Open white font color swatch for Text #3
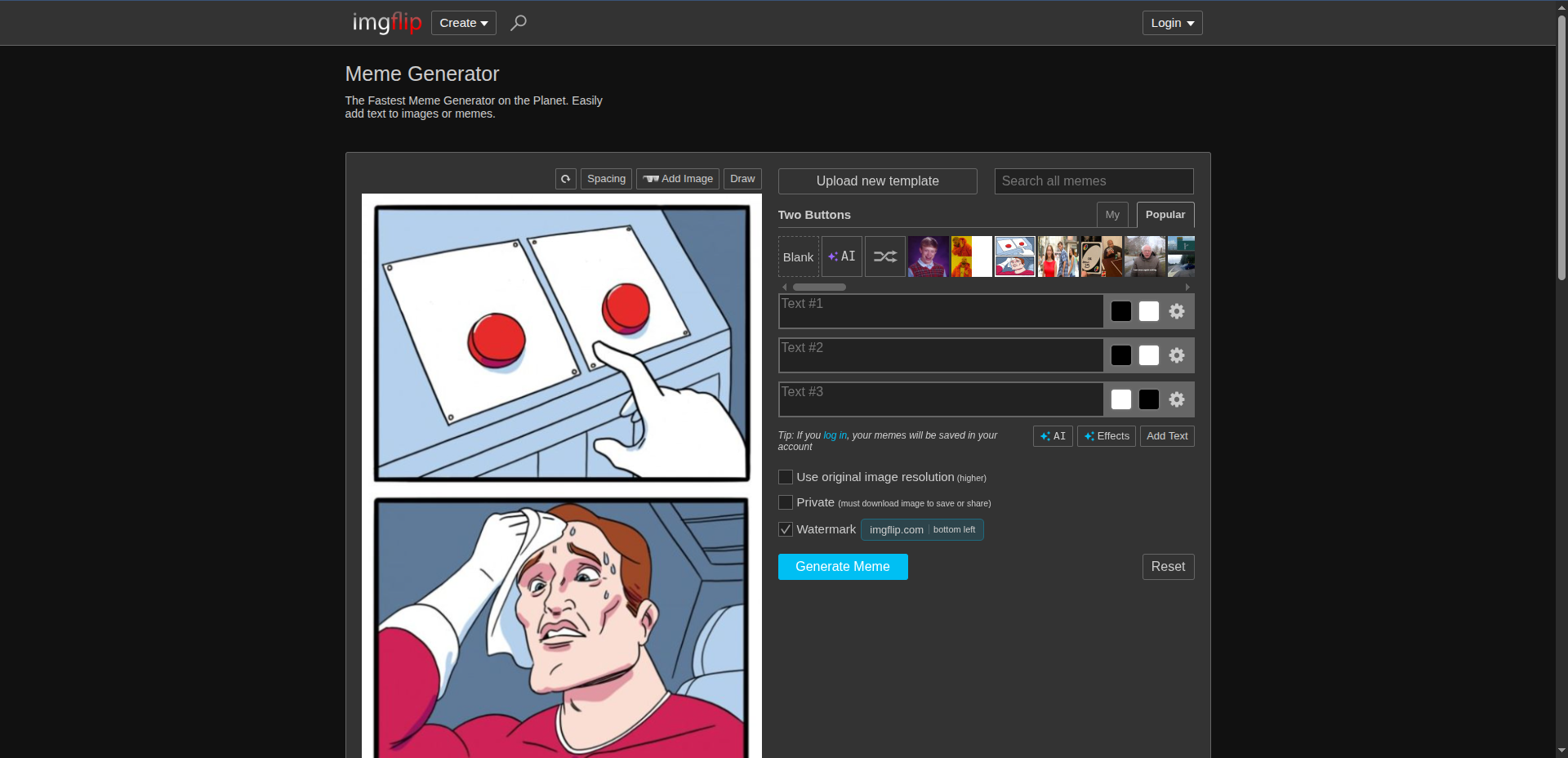Screen dimensions: 1568x758 point(1121,399)
